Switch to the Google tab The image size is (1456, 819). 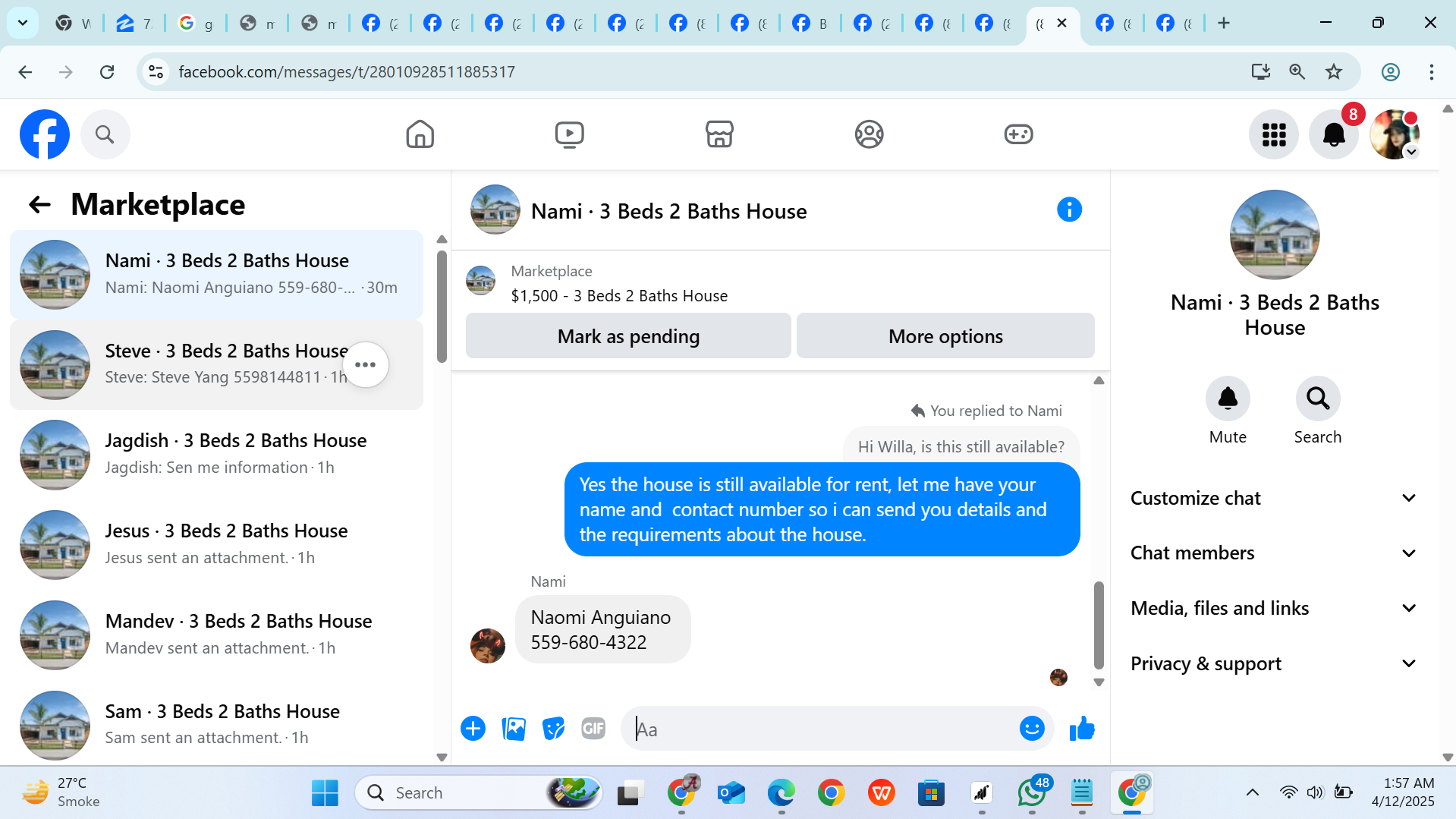pyautogui.click(x=195, y=23)
